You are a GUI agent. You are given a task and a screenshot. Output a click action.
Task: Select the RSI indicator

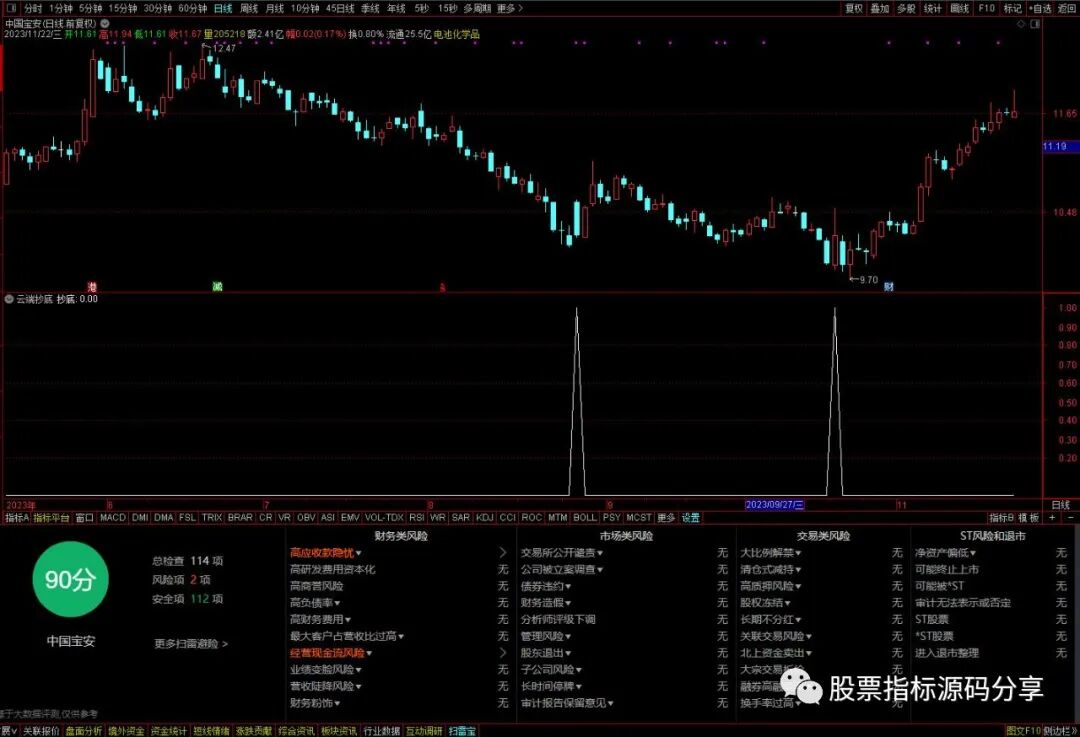click(x=417, y=517)
